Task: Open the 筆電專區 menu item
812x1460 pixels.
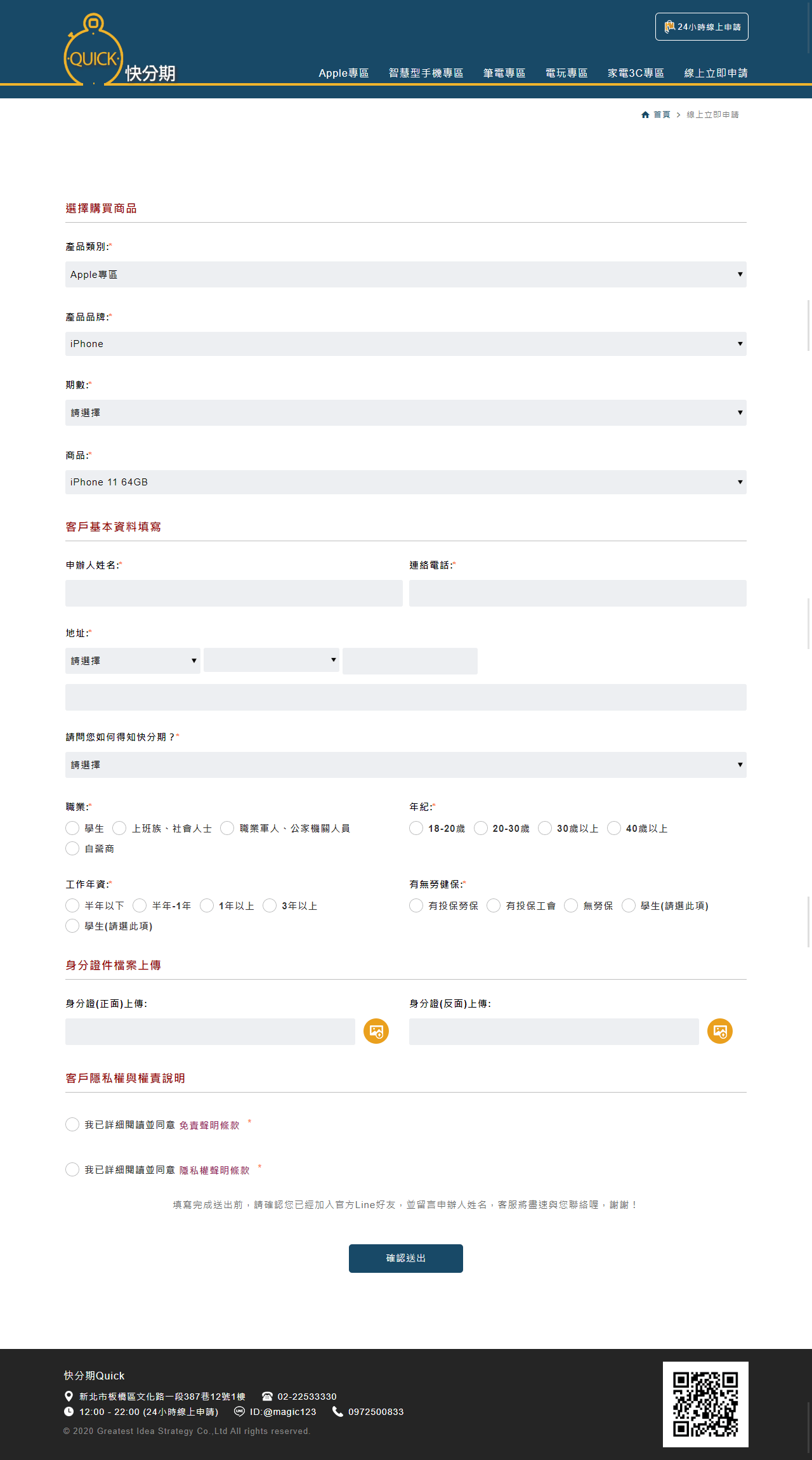Action: (x=504, y=73)
